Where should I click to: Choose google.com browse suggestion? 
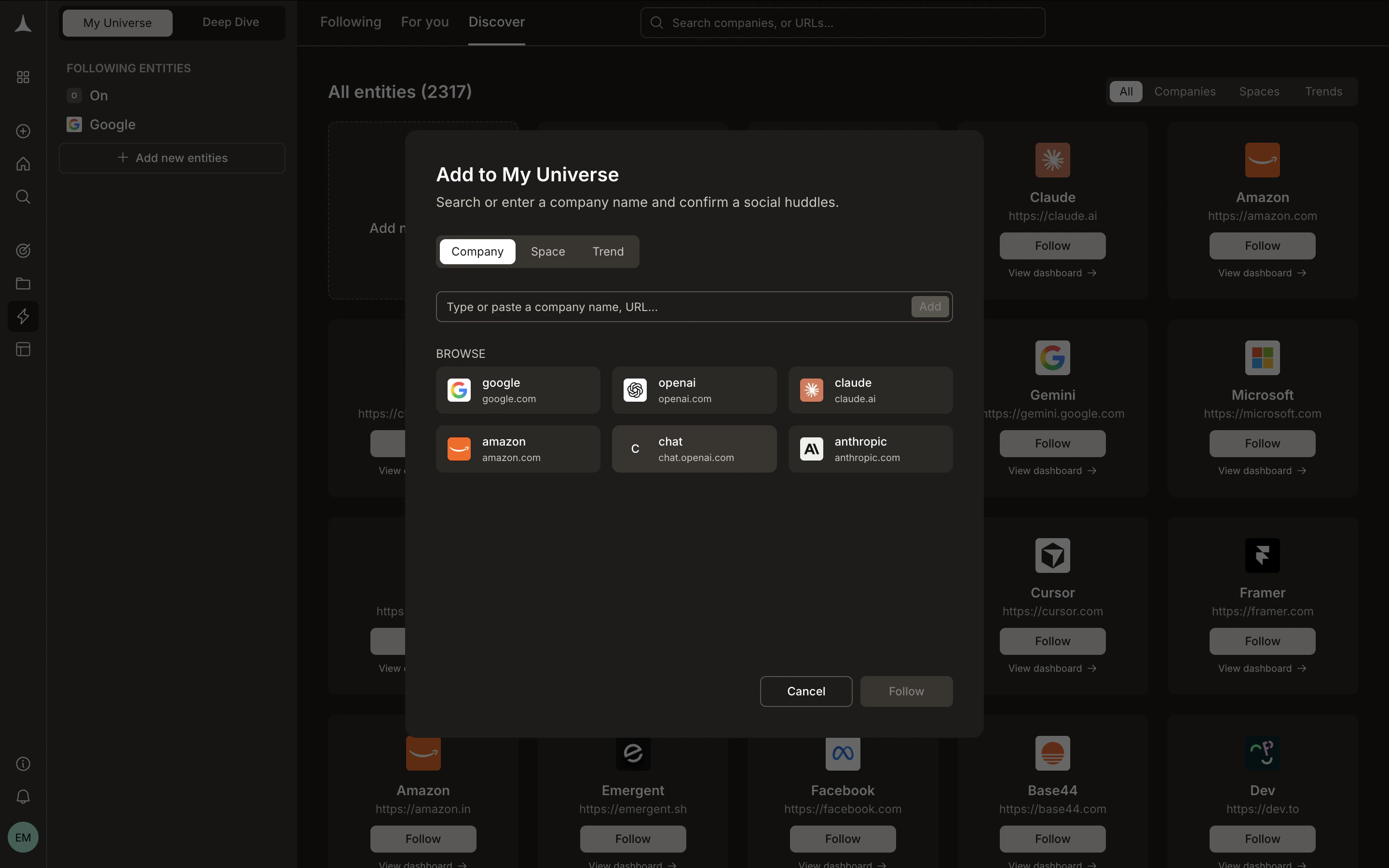[517, 391]
